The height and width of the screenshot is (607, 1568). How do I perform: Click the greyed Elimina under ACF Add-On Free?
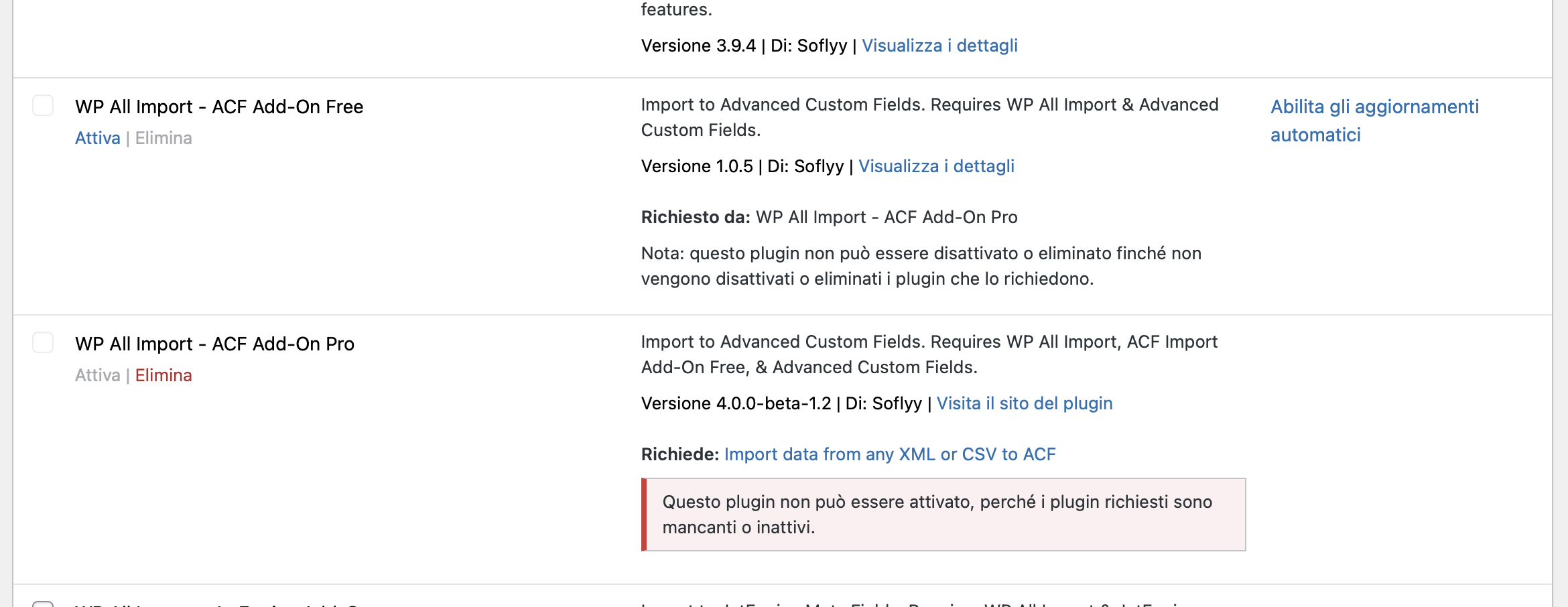pos(164,138)
